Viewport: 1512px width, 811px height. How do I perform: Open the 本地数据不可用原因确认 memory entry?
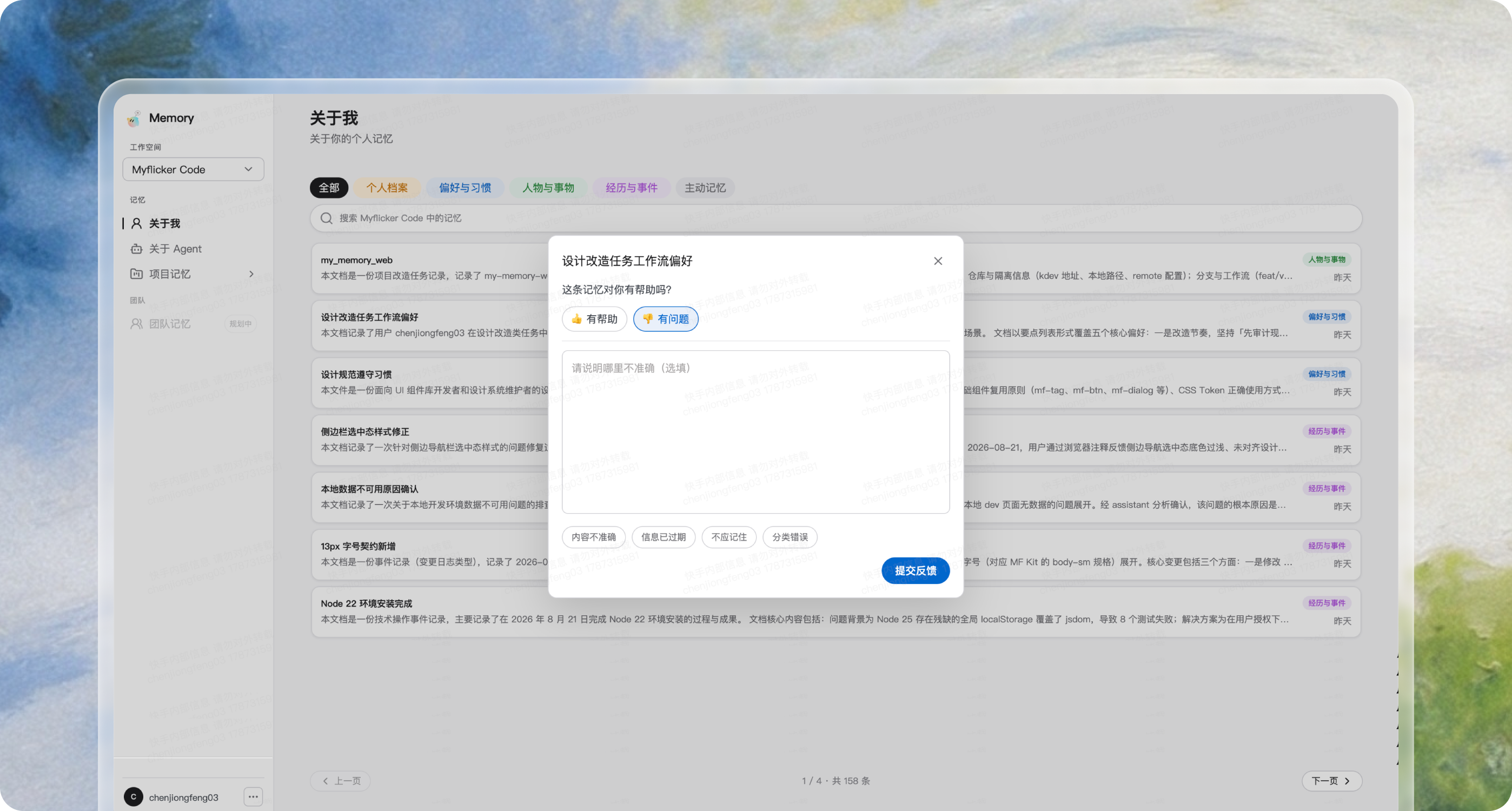pyautogui.click(x=836, y=497)
